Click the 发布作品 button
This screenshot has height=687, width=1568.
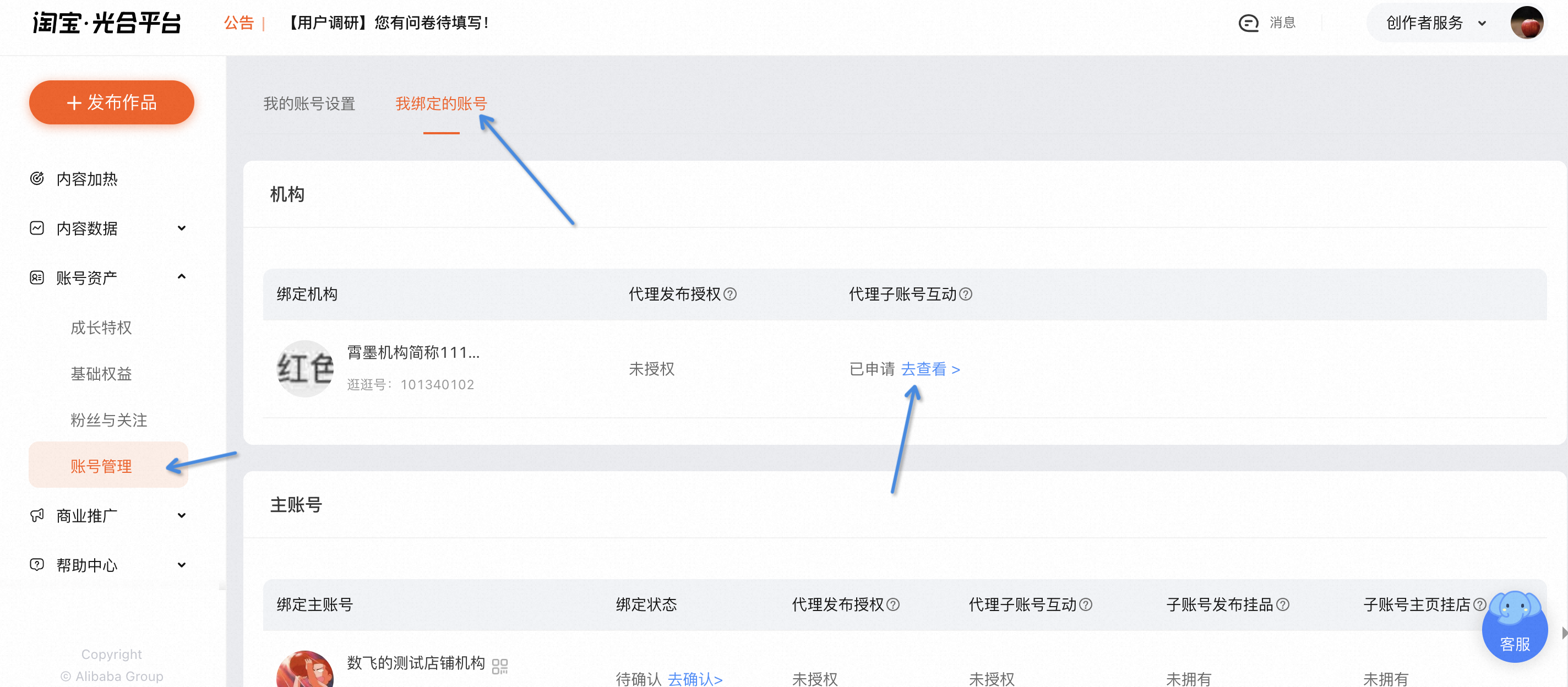pyautogui.click(x=111, y=102)
